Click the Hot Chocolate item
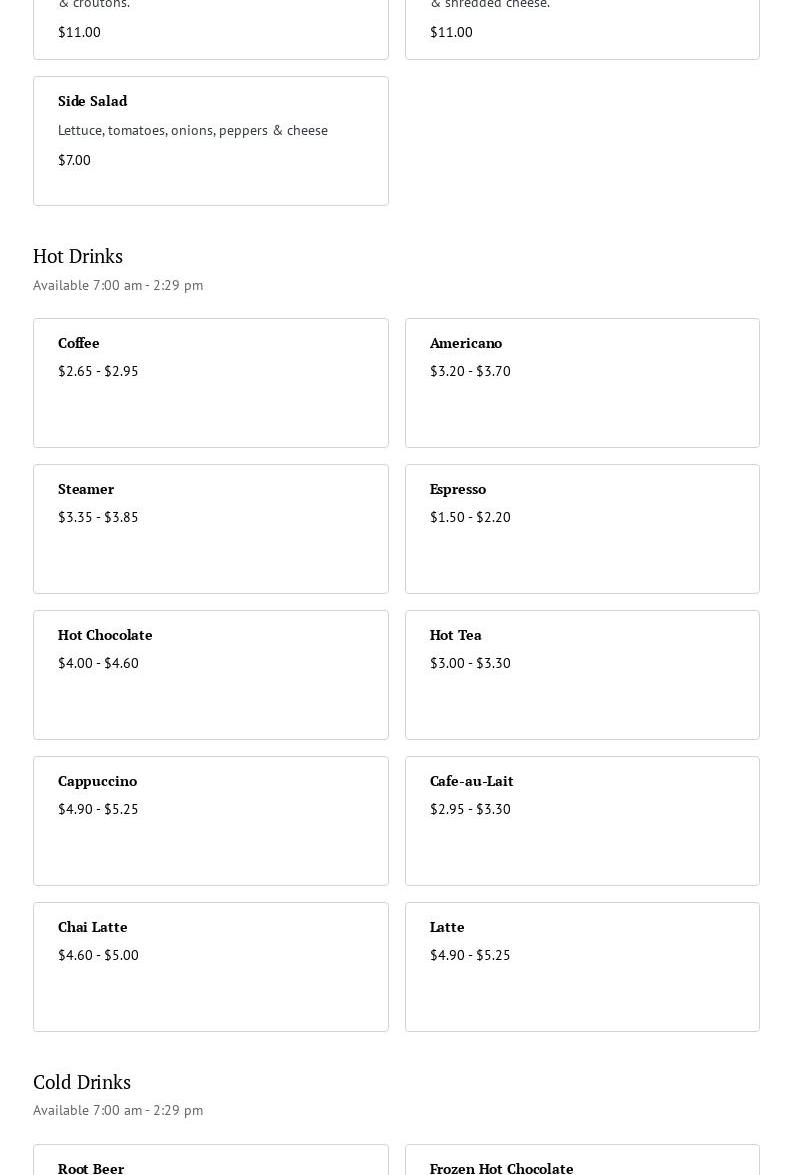 tap(210, 674)
